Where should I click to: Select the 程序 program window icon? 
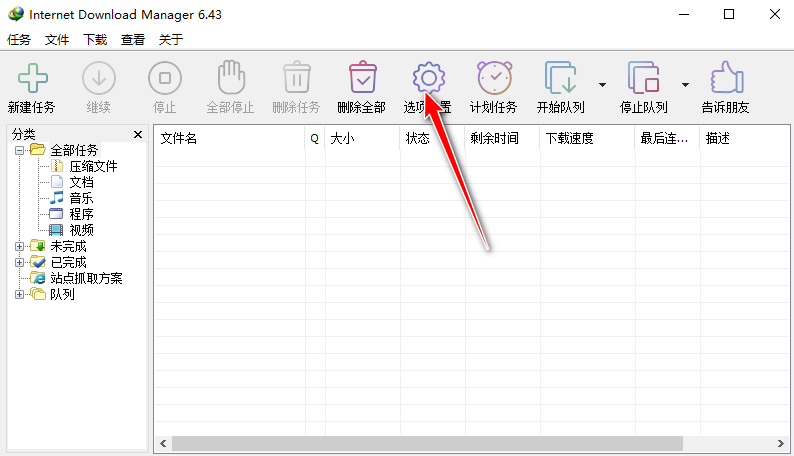56,214
